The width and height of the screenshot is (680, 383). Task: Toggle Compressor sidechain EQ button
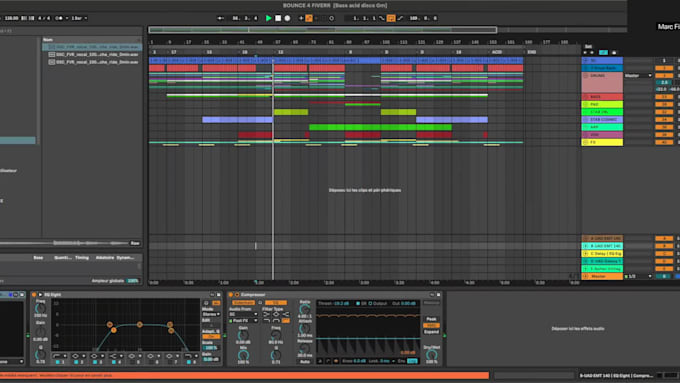click(x=276, y=302)
